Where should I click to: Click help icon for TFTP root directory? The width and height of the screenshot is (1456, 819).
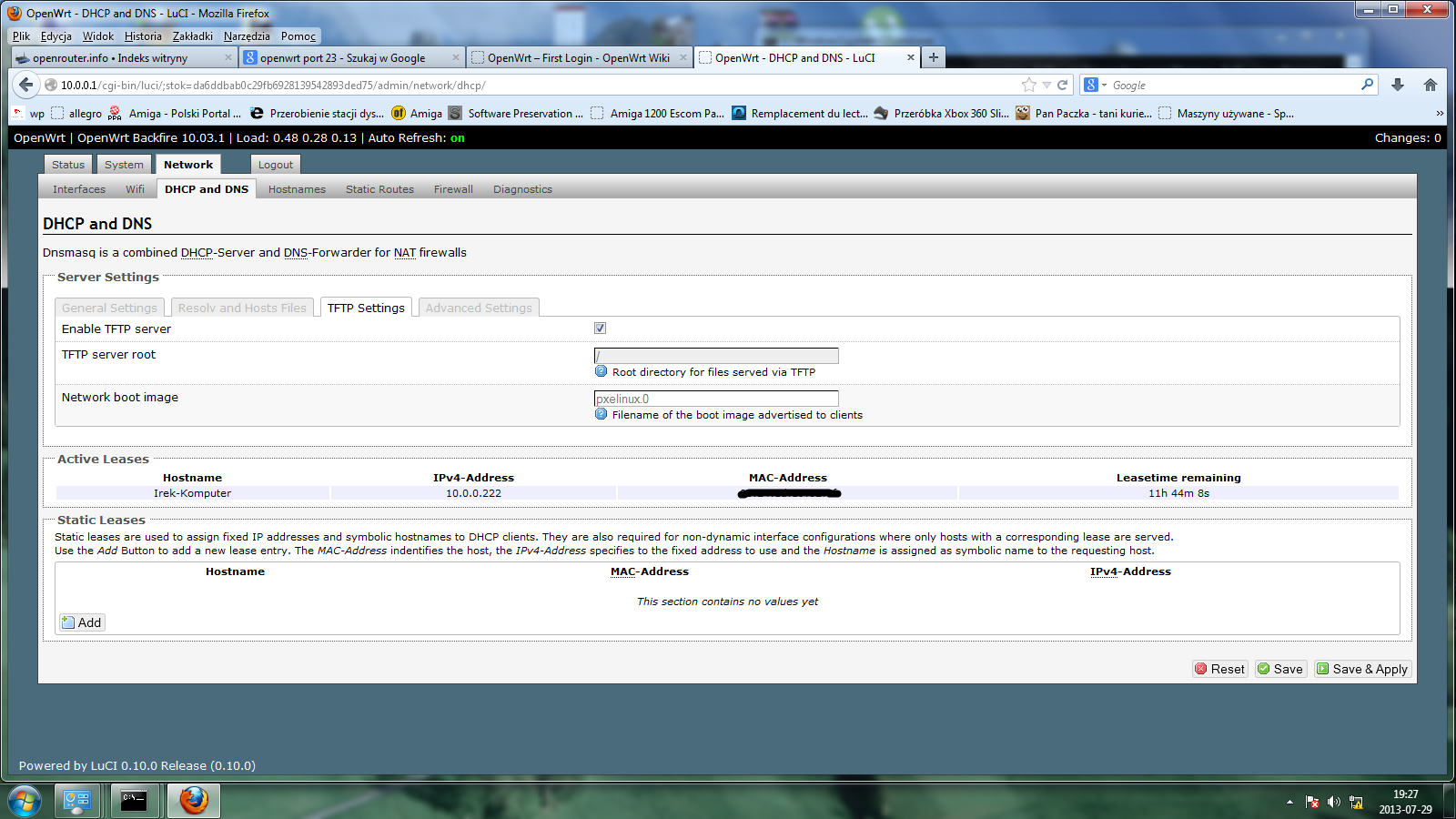tap(601, 371)
